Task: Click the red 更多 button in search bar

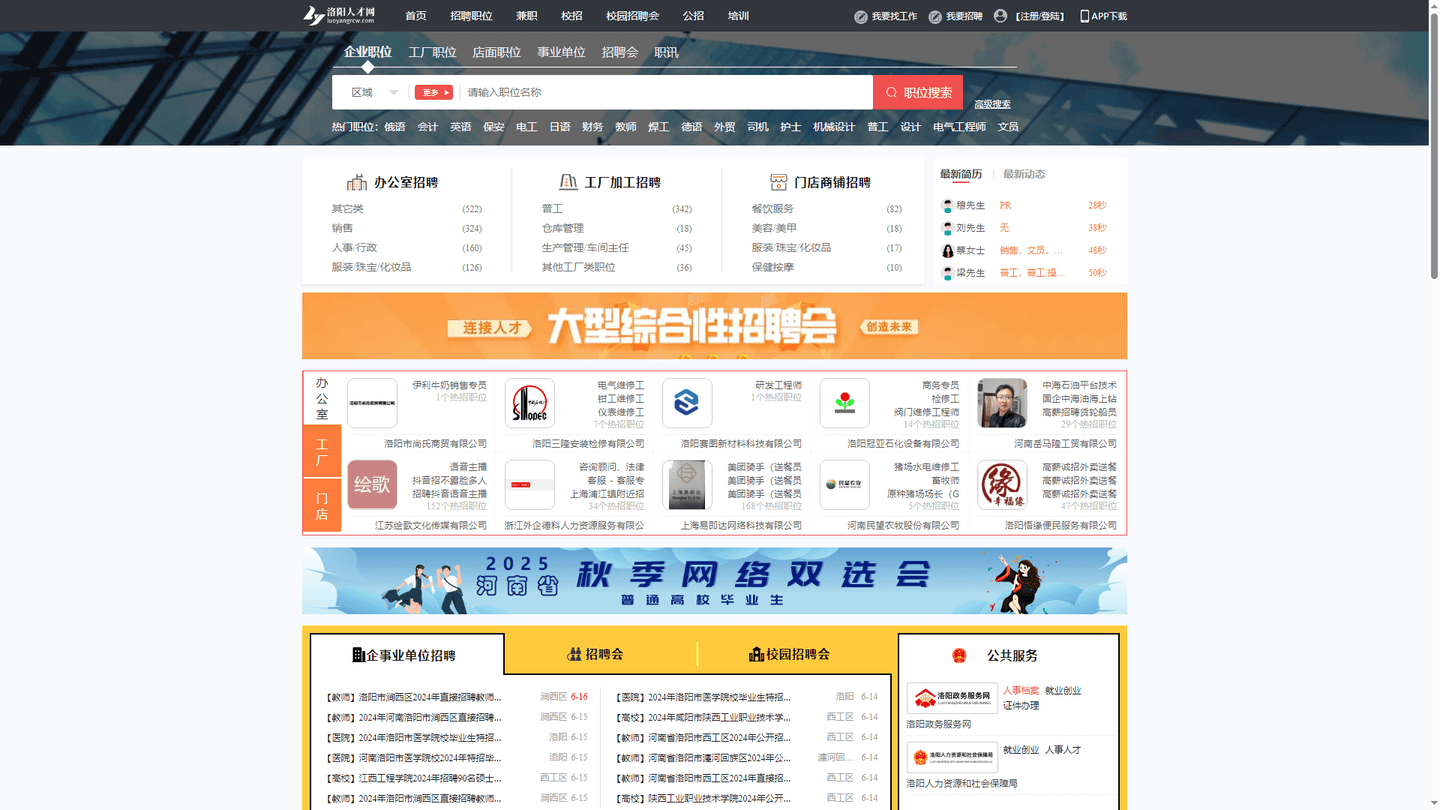Action: point(434,92)
